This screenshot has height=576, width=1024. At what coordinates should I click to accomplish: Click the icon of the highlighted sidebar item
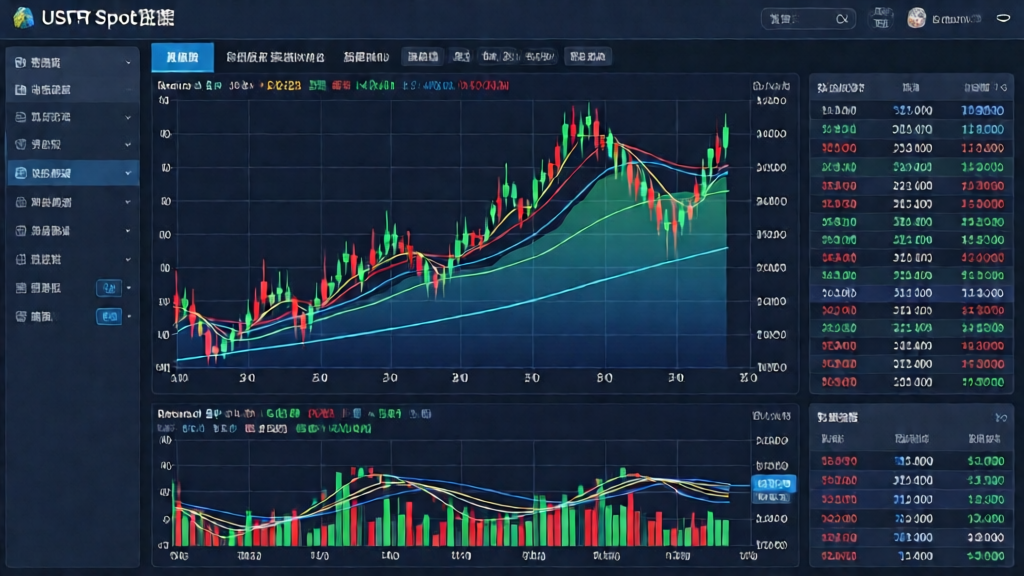(x=20, y=173)
